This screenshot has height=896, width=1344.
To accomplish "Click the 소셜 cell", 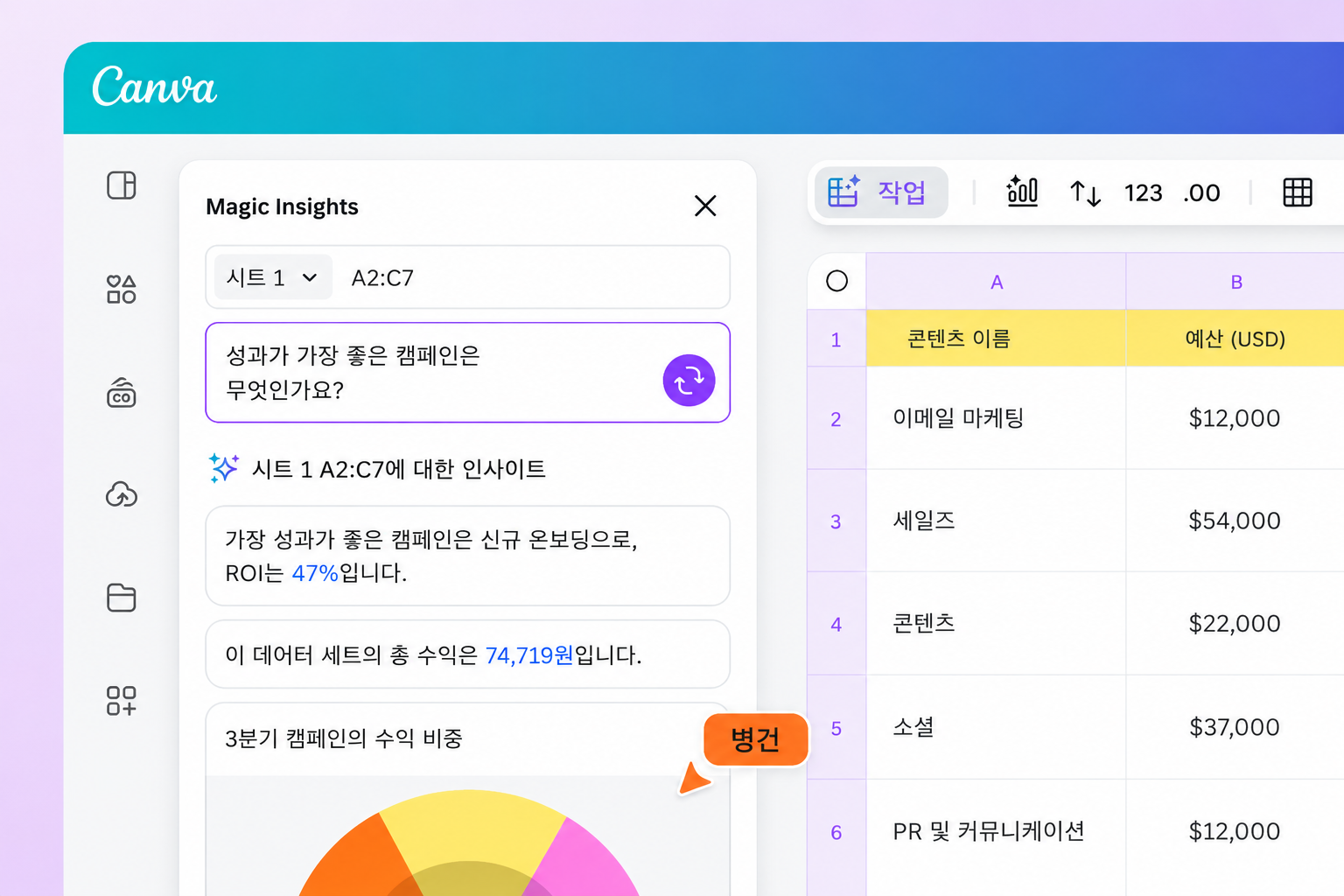I will coord(996,728).
